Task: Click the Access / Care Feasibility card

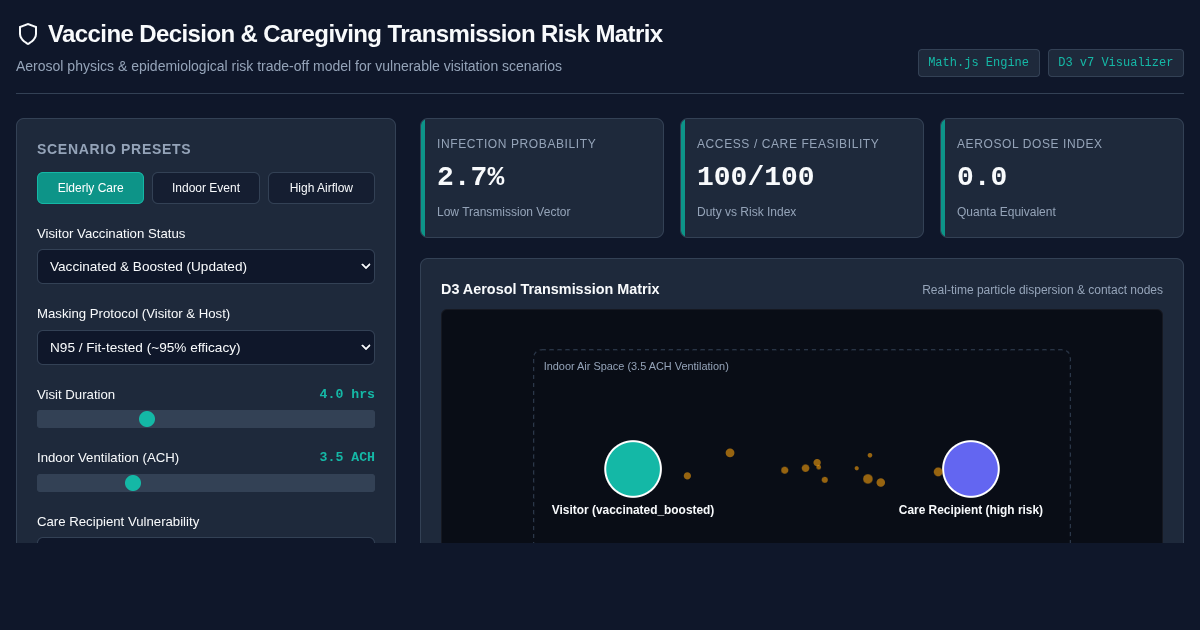Action: (x=802, y=178)
